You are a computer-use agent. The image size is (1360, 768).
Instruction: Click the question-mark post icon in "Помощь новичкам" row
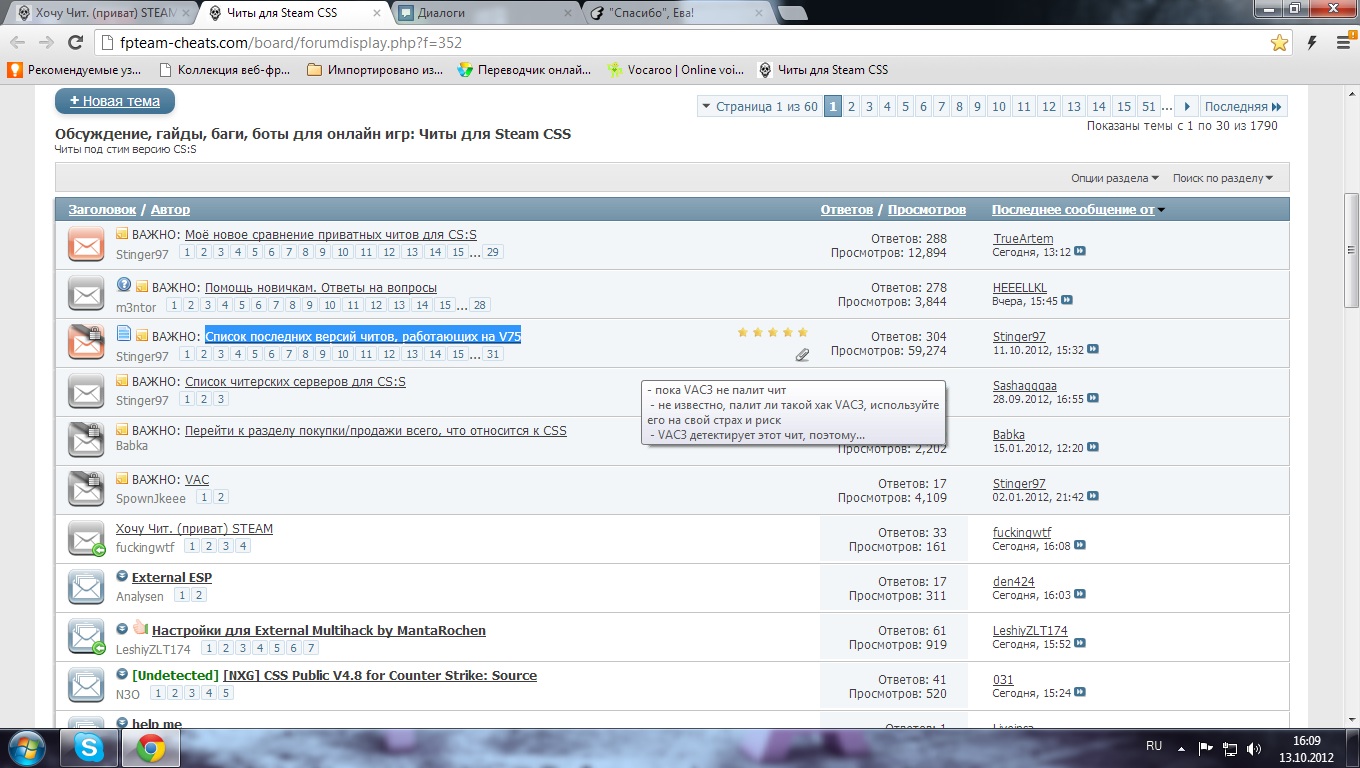click(x=124, y=285)
